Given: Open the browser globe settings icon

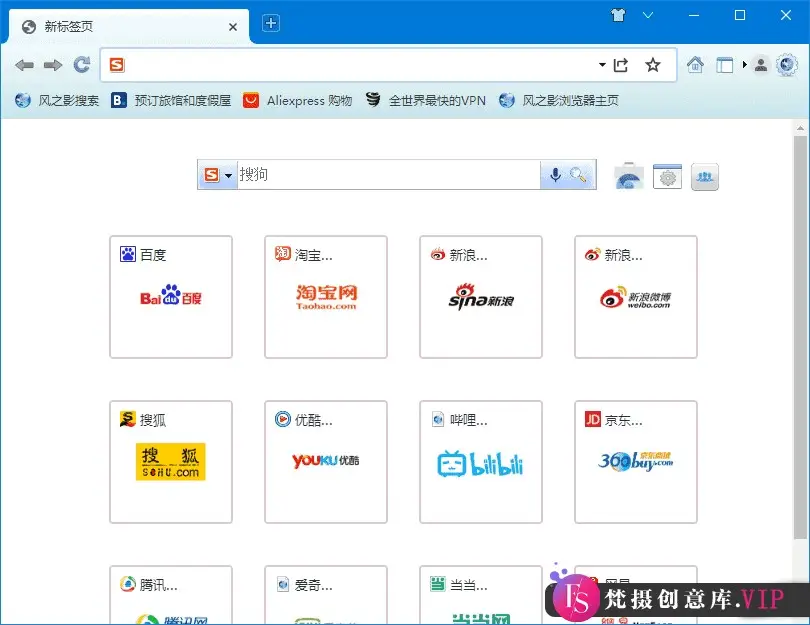Looking at the screenshot, I should tap(787, 65).
